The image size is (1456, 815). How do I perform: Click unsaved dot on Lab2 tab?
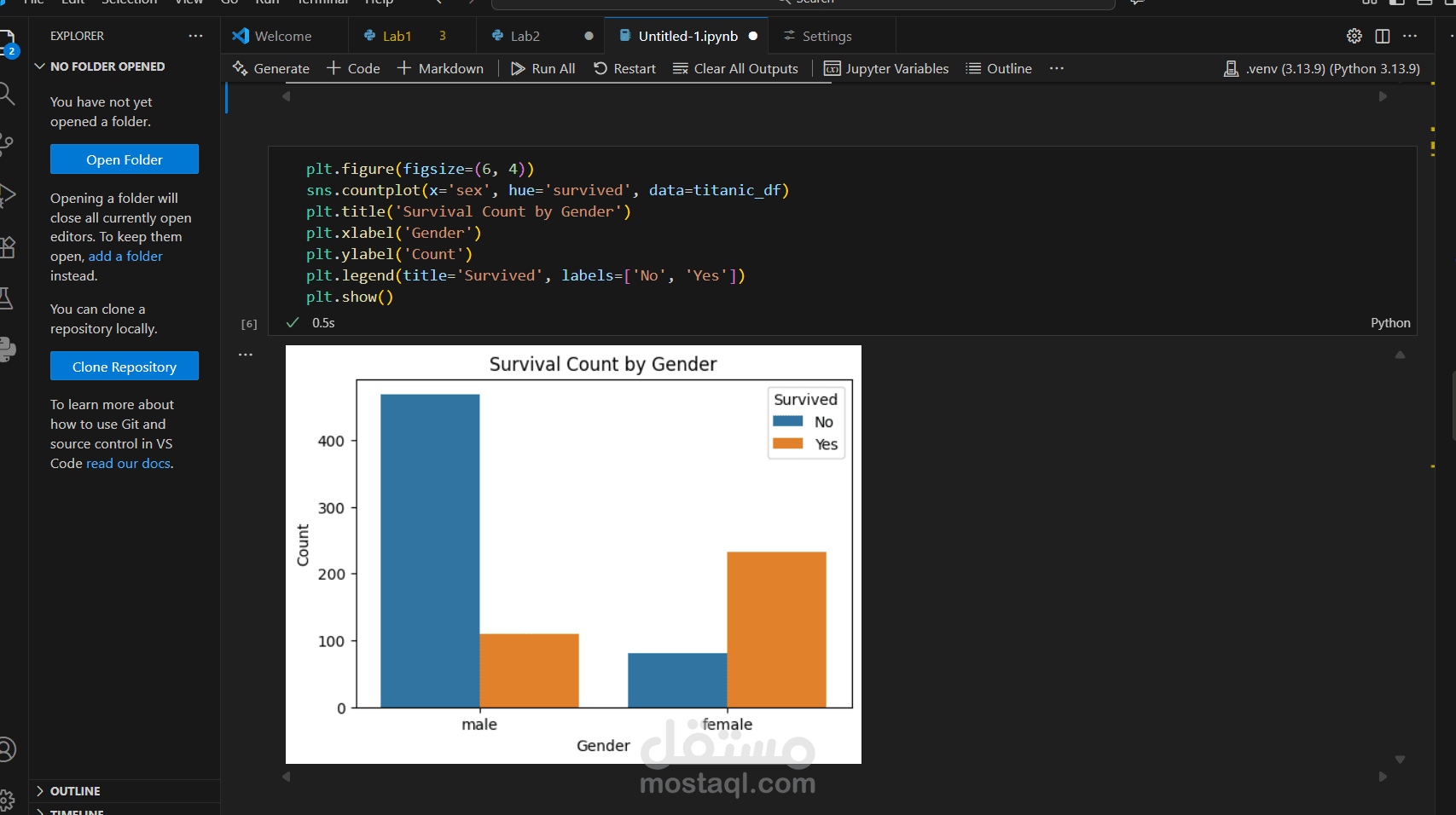click(589, 36)
